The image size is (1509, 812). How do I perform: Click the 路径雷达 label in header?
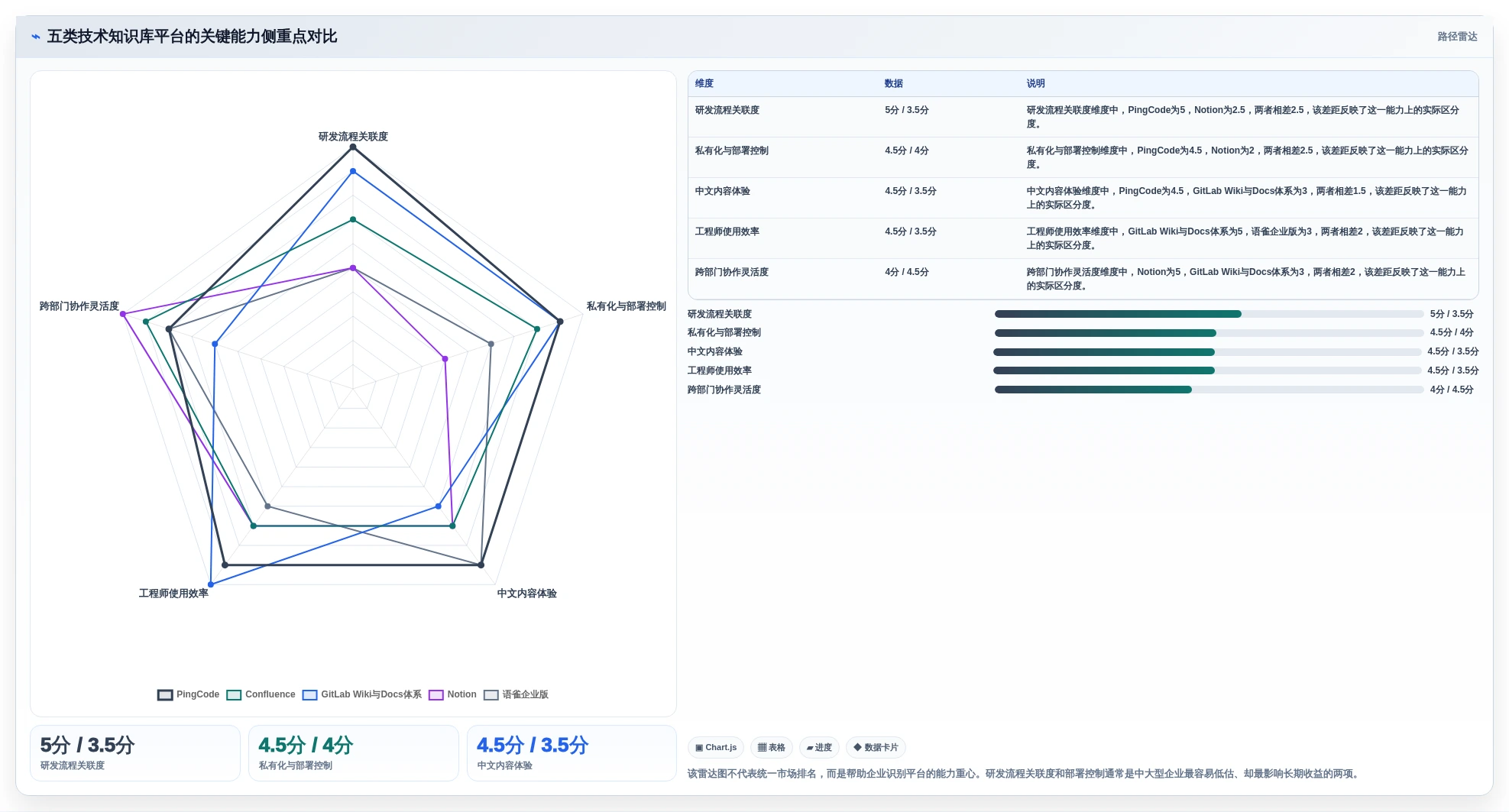click(x=1457, y=37)
